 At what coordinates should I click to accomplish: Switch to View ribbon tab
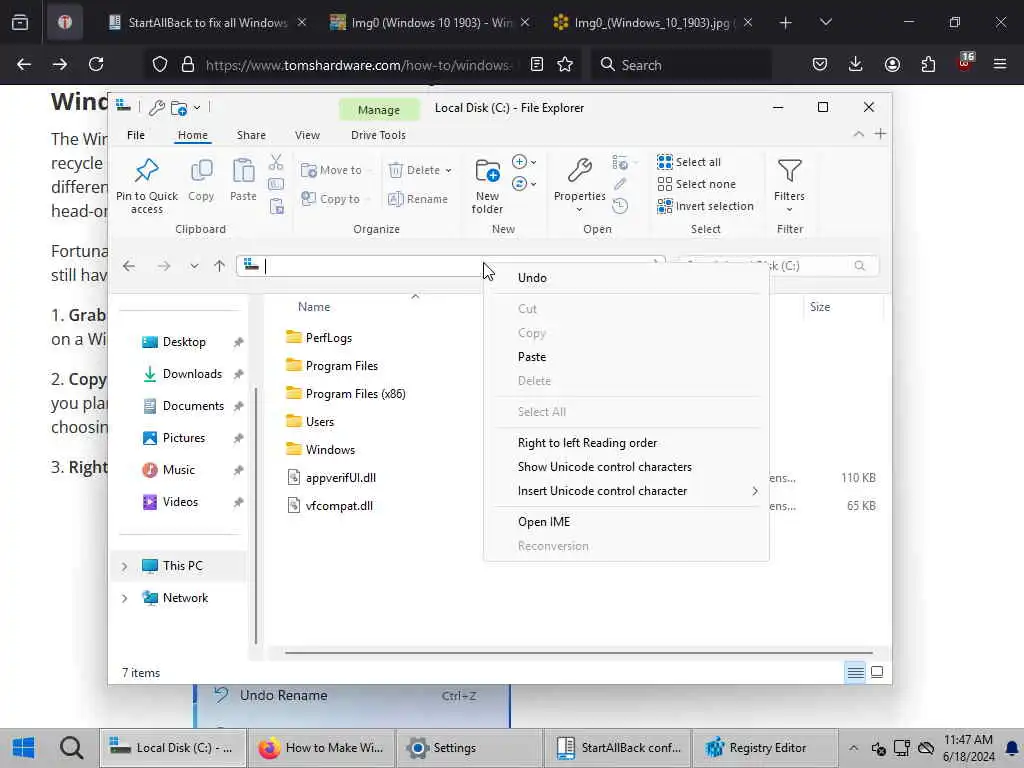tap(307, 135)
